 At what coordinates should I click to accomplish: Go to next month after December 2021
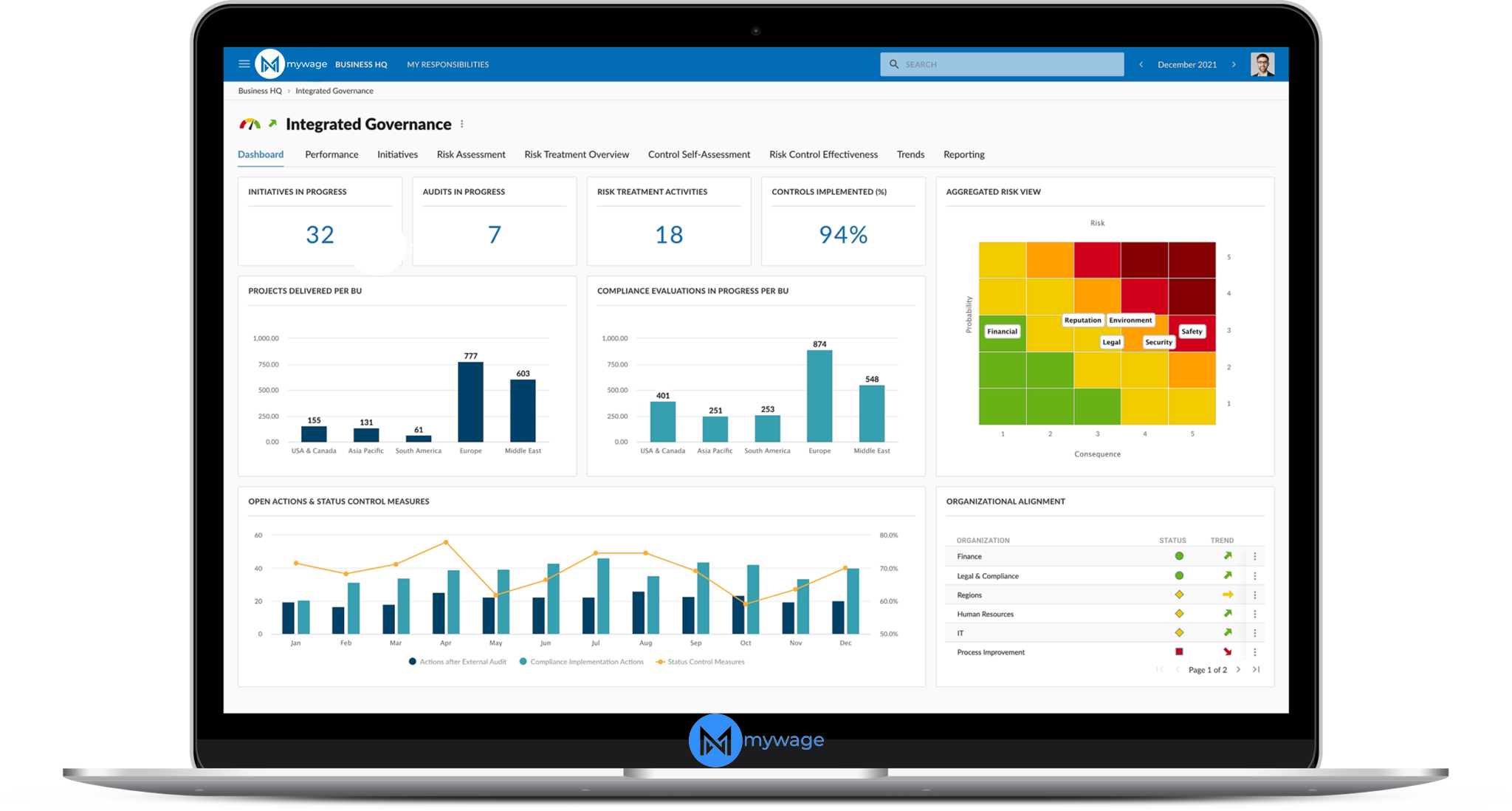(1234, 64)
